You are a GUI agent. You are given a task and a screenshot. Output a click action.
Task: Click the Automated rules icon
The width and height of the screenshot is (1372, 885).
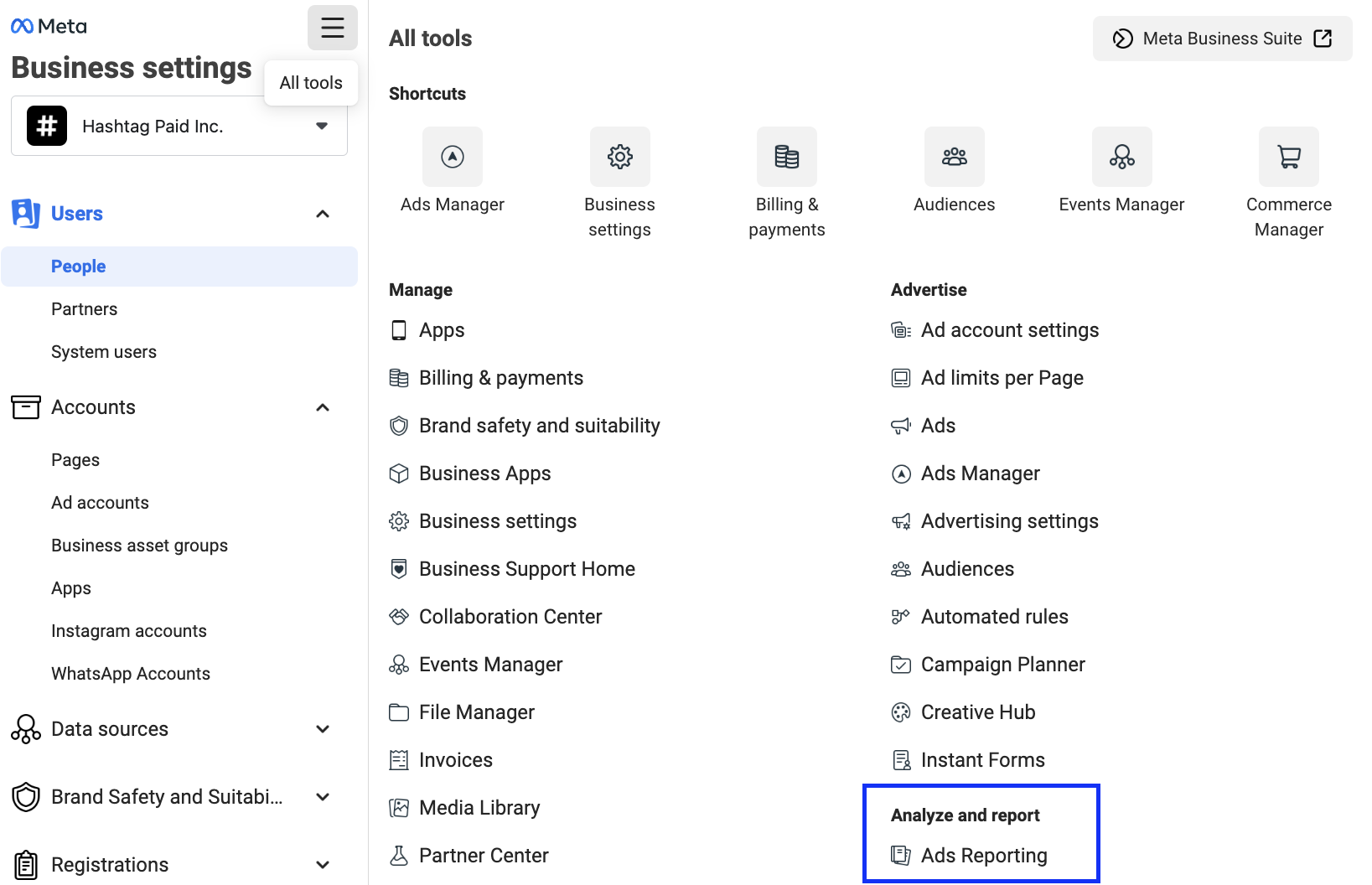(x=901, y=617)
